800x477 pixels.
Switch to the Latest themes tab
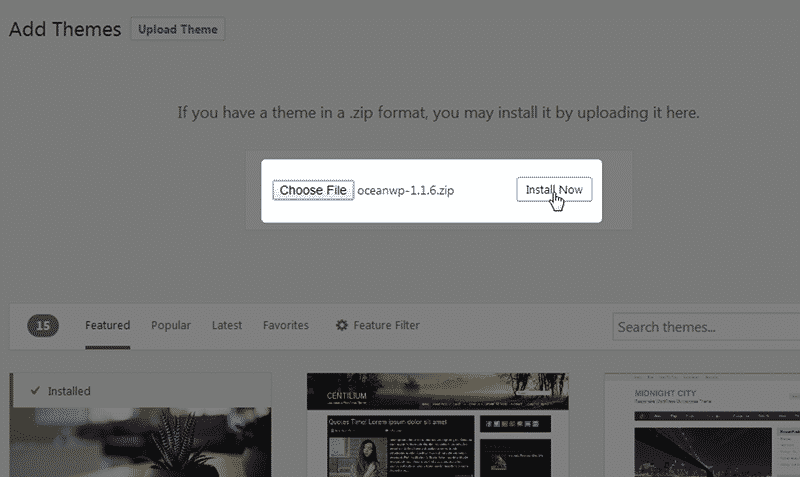coord(227,325)
